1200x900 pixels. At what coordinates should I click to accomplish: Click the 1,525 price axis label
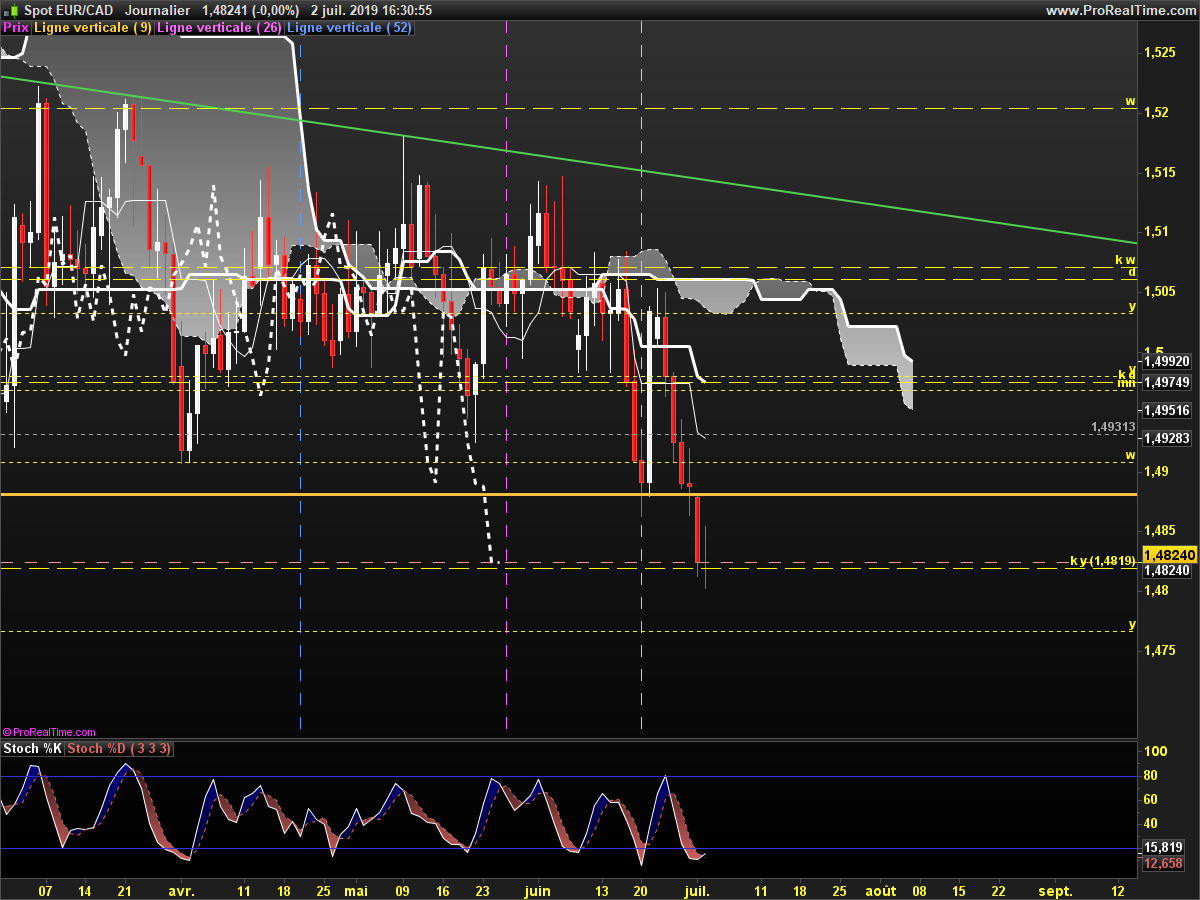click(1160, 51)
